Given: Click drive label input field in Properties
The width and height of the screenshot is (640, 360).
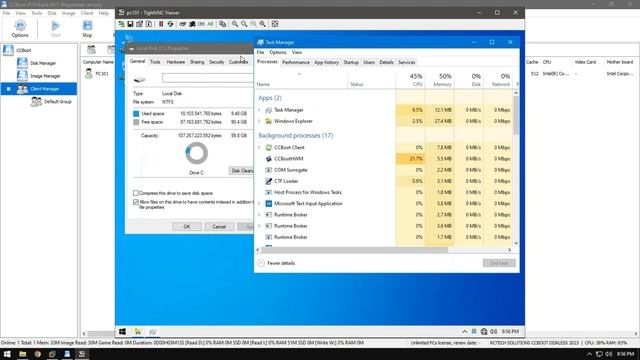Looking at the screenshot, I should click(208, 78).
